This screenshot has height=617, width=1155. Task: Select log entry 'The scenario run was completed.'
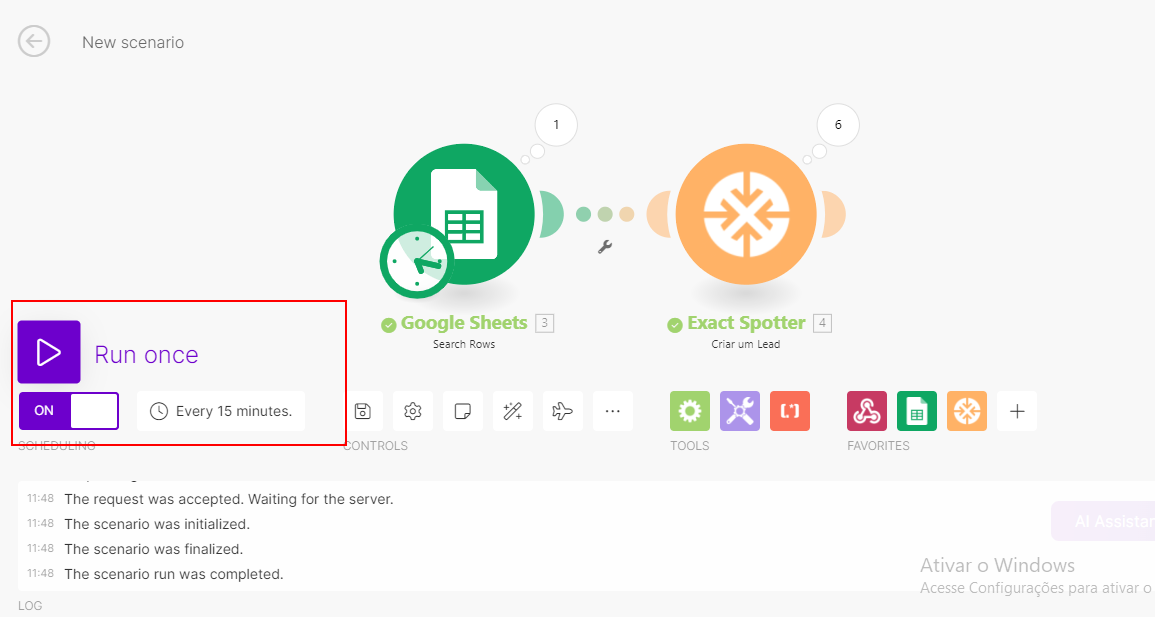tap(174, 574)
